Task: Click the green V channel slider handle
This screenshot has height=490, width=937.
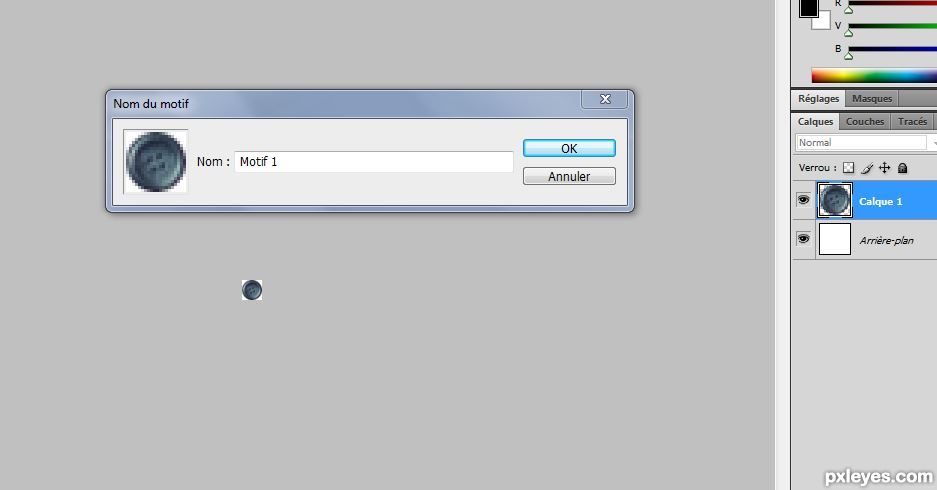Action: (x=849, y=33)
